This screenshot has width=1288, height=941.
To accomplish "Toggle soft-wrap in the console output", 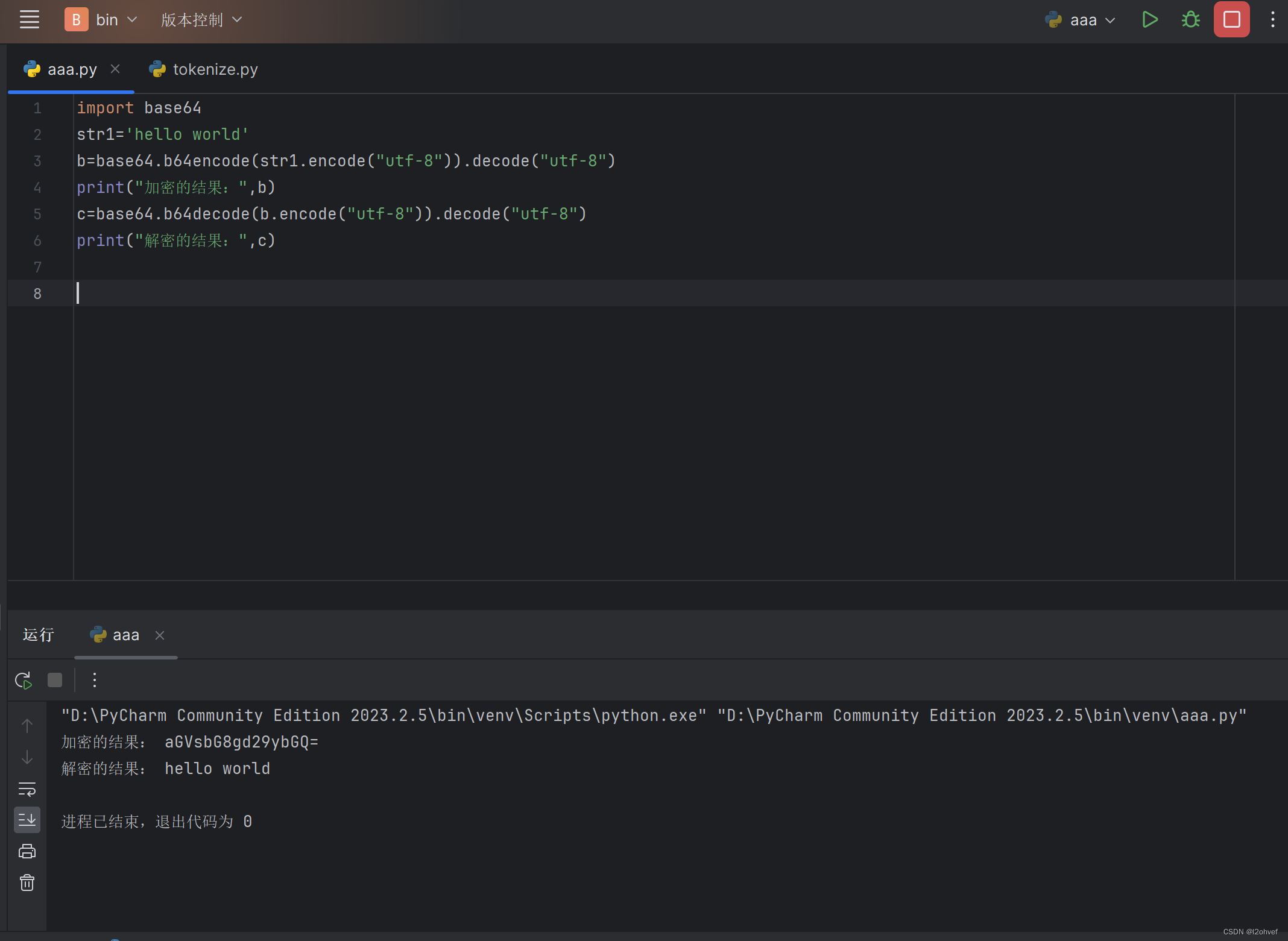I will [x=27, y=789].
